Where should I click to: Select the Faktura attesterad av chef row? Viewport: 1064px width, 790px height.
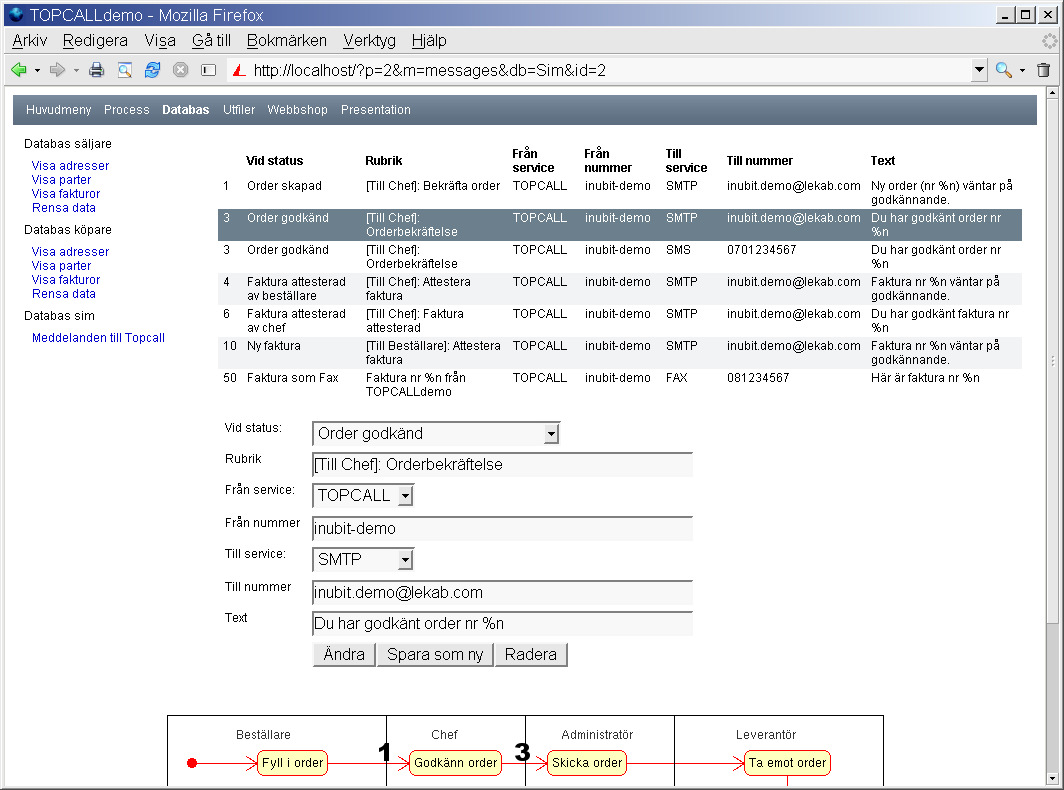pyautogui.click(x=620, y=320)
